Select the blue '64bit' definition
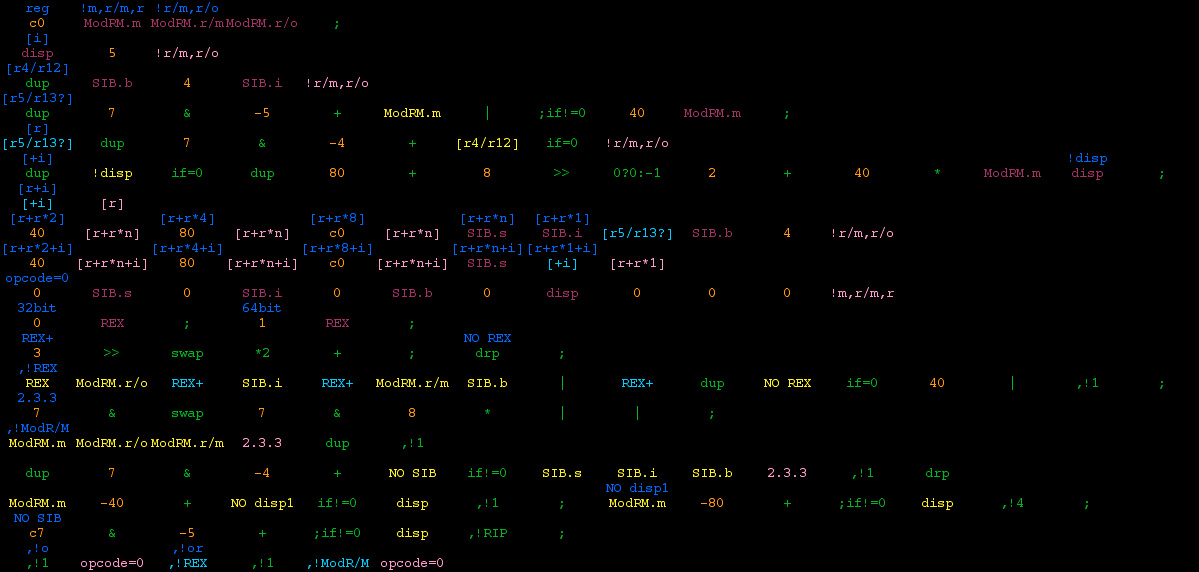The image size is (1199, 572). pyautogui.click(x=262, y=309)
